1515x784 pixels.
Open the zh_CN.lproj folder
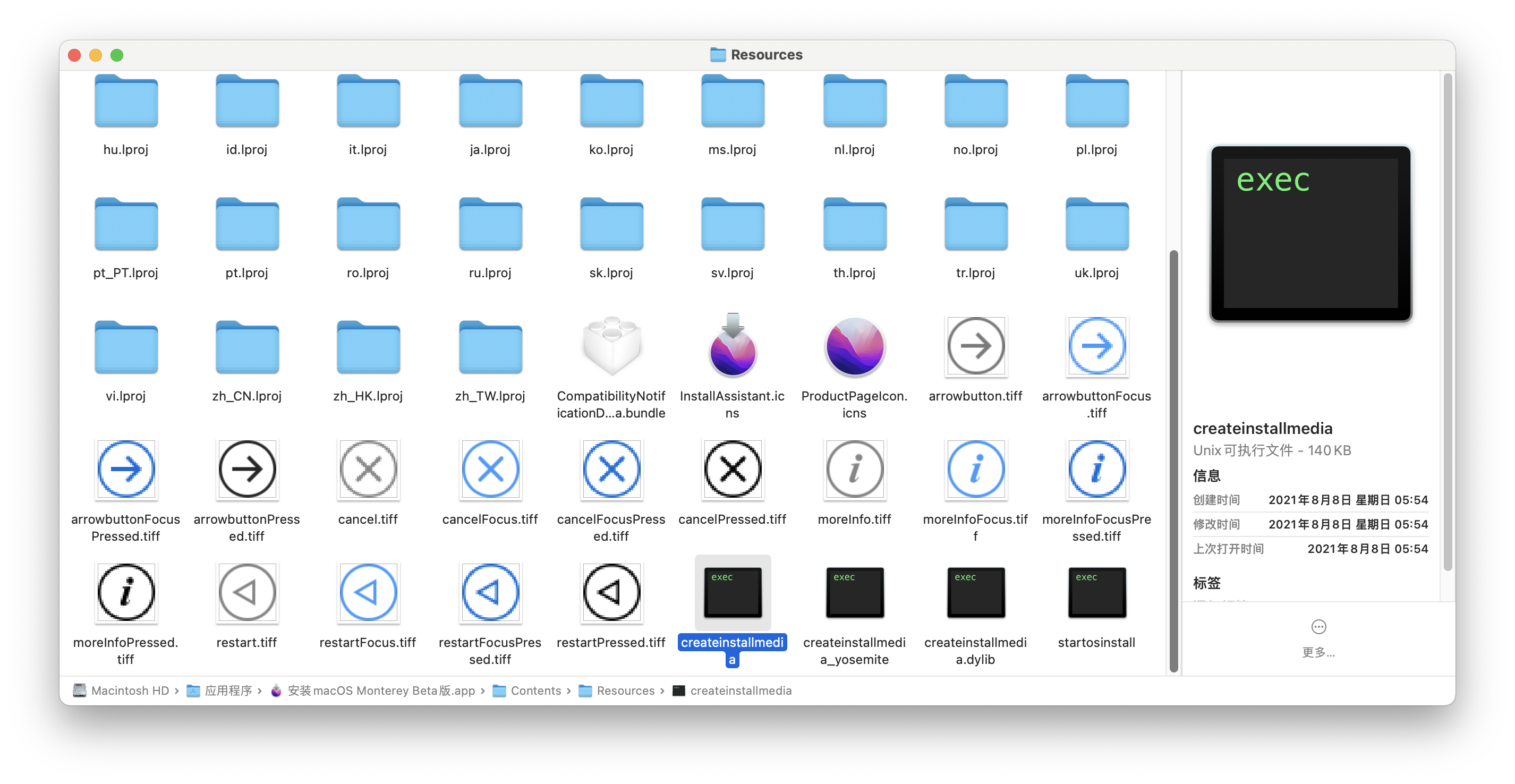[x=247, y=347]
